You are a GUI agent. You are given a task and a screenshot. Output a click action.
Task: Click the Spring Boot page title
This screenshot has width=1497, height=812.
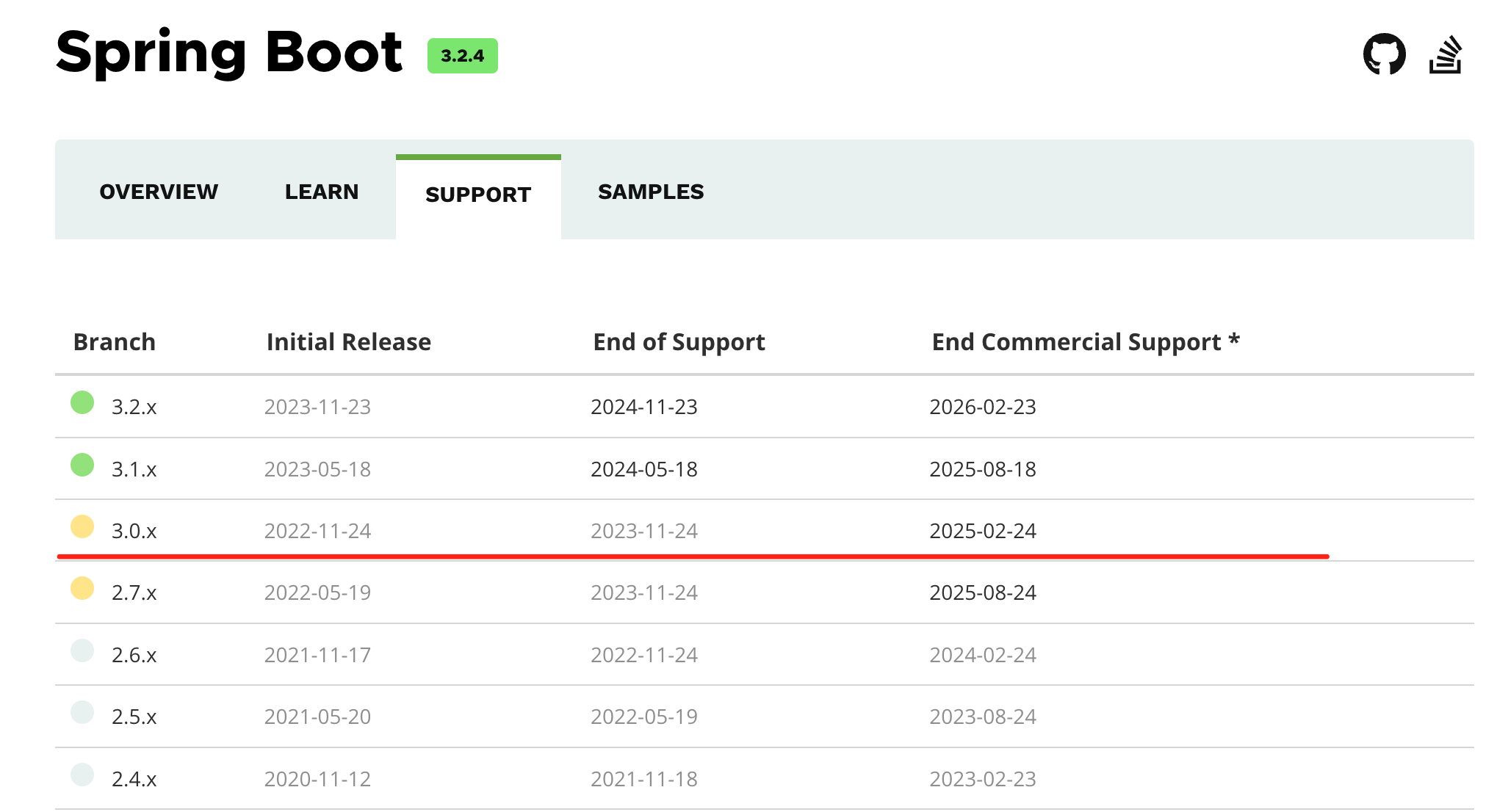(228, 53)
